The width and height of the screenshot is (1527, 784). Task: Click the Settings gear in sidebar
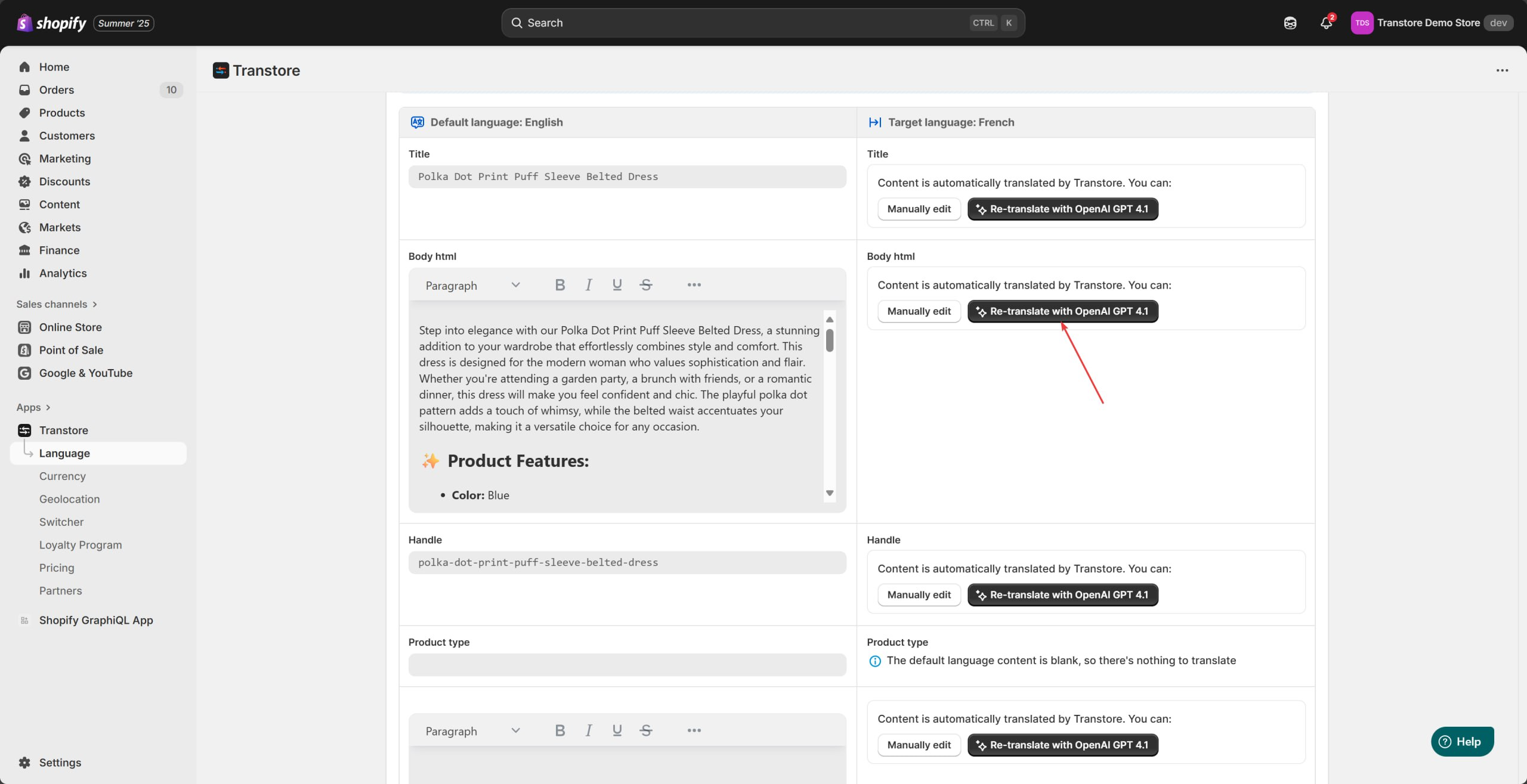[x=24, y=763]
